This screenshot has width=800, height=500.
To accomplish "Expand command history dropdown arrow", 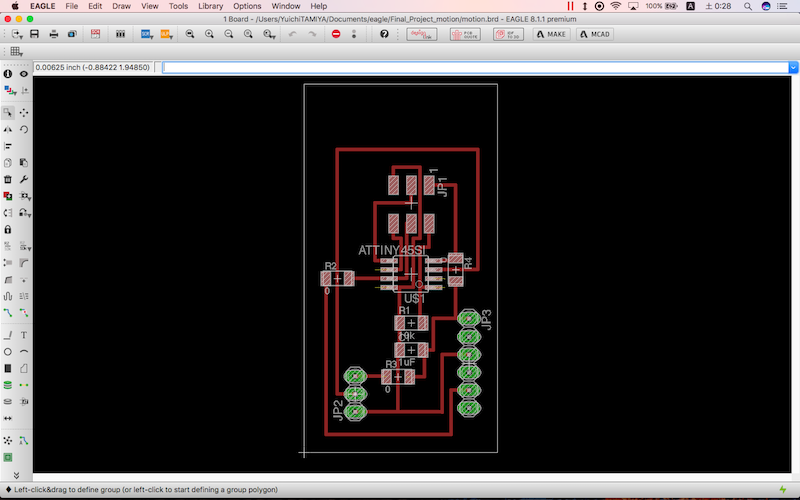I will [x=793, y=67].
